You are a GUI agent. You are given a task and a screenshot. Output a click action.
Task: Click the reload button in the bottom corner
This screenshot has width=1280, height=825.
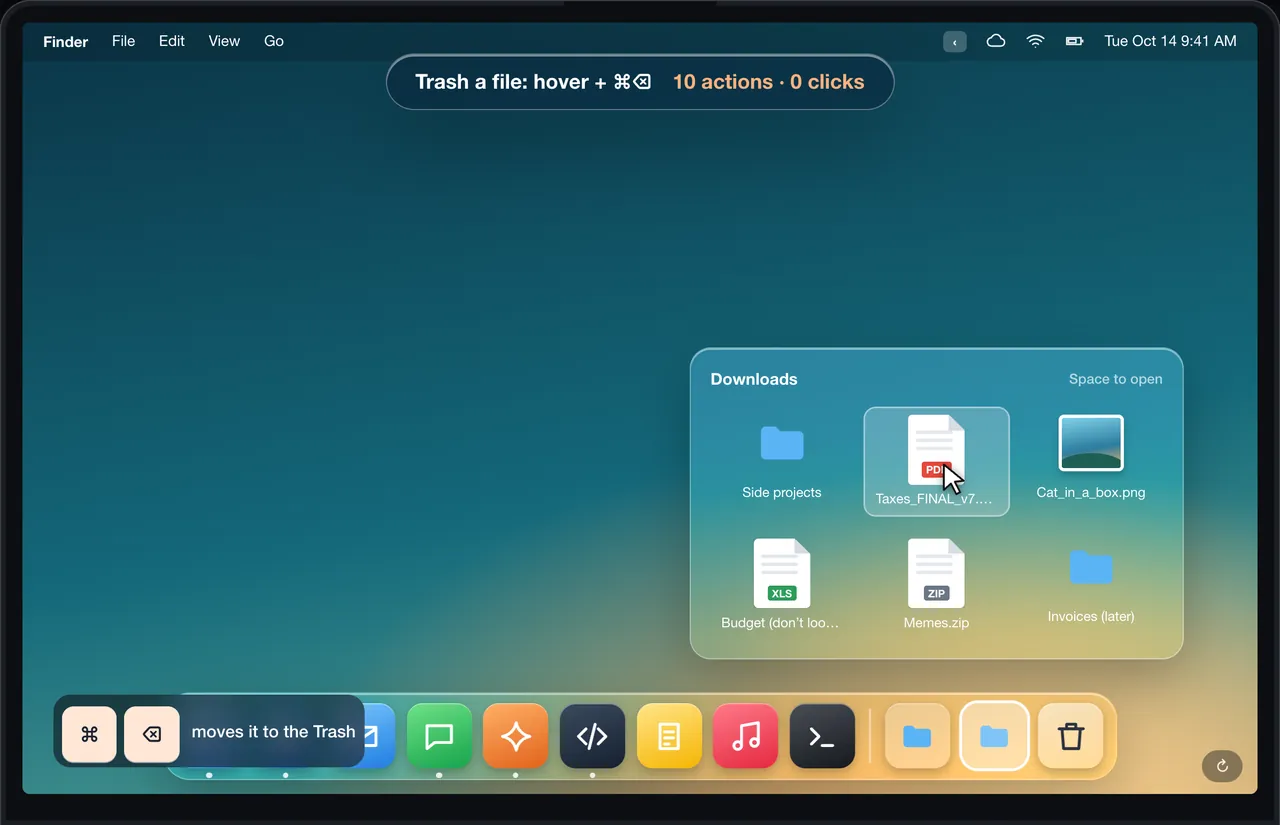point(1222,766)
